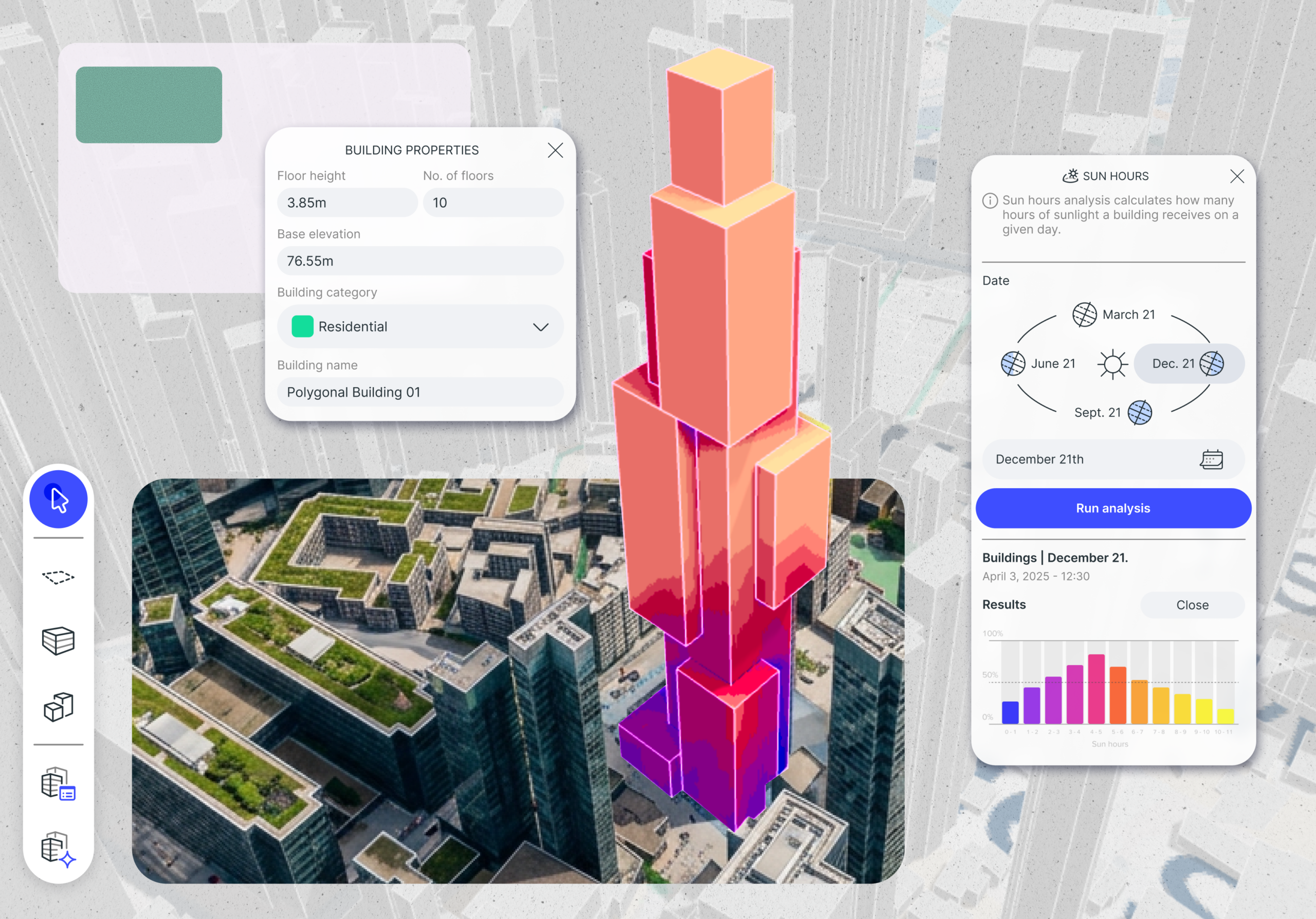Open the December 21st date picker field
The width and height of the screenshot is (1316, 919).
pos(1113,459)
